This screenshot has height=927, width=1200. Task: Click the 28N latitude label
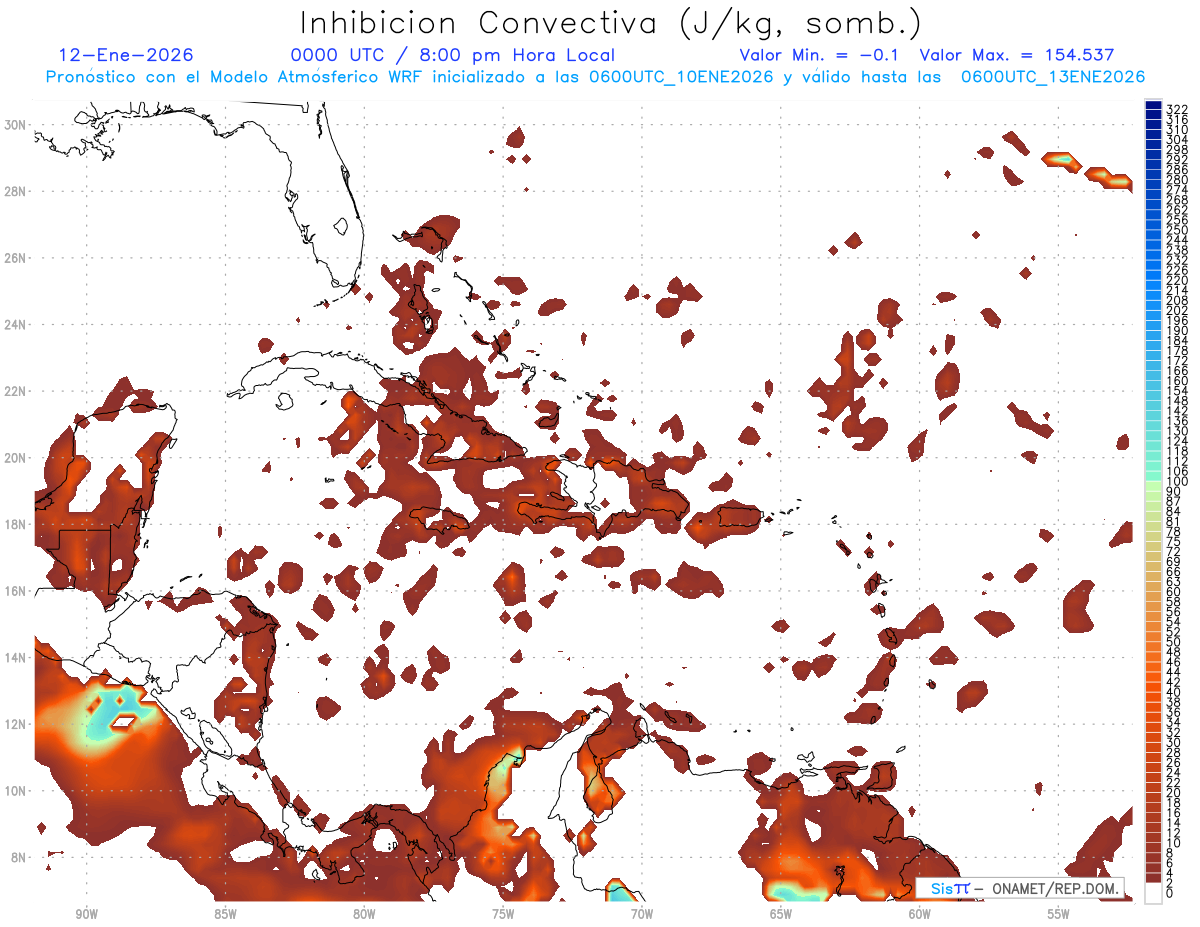[16, 191]
